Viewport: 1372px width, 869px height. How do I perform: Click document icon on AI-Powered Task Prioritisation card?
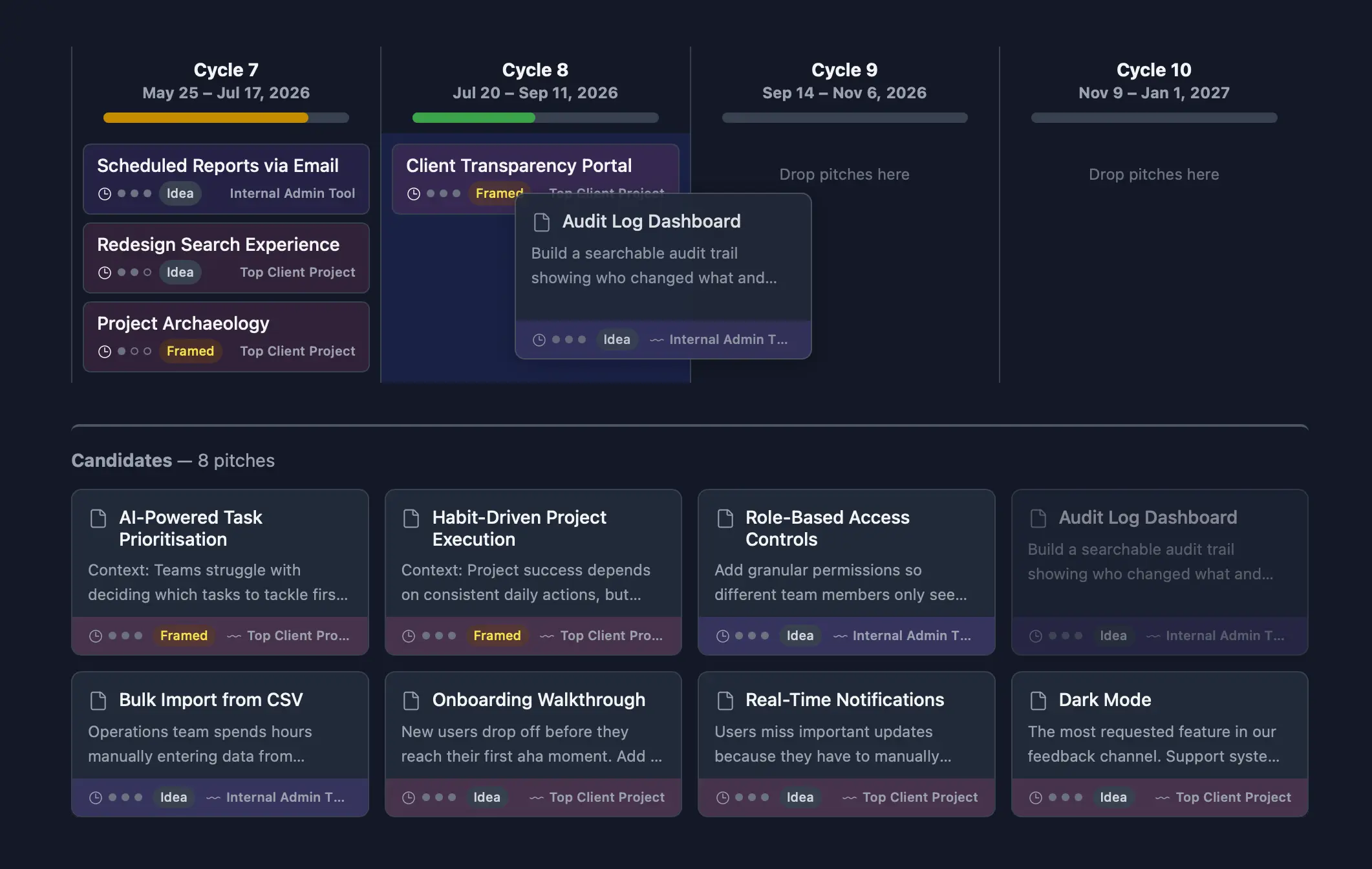[x=98, y=518]
